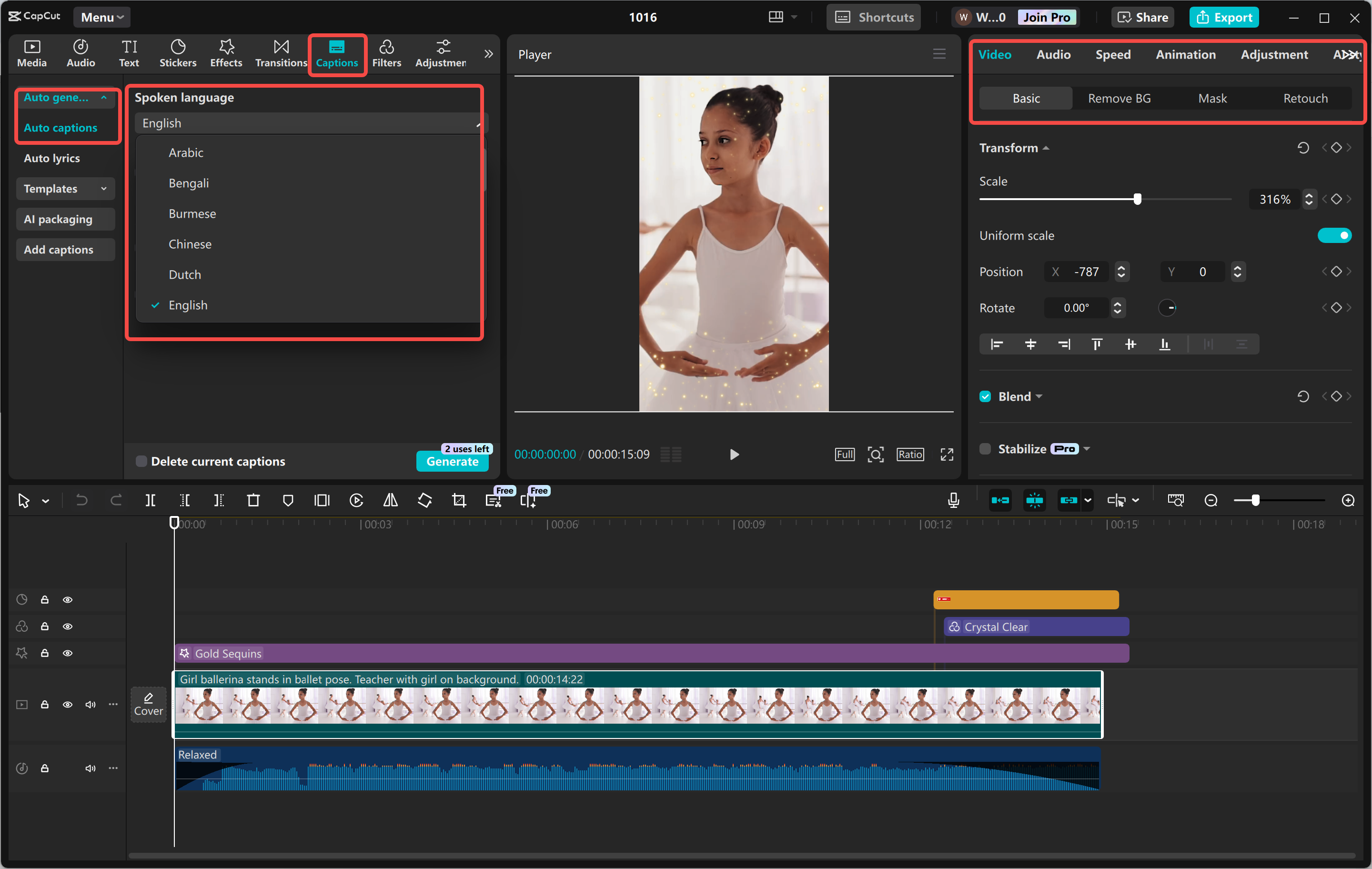Click the Delete (trash) icon in the toolbar
Screen dimensions: 1372x869
[x=253, y=500]
